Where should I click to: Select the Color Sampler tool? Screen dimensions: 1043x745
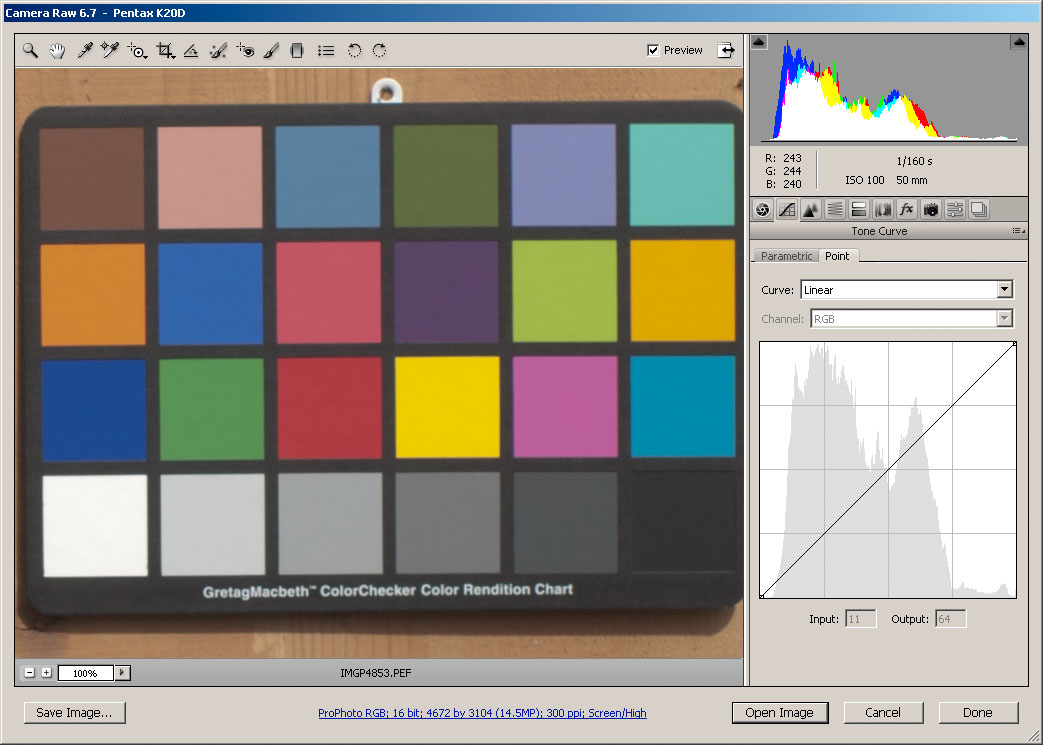tap(110, 51)
